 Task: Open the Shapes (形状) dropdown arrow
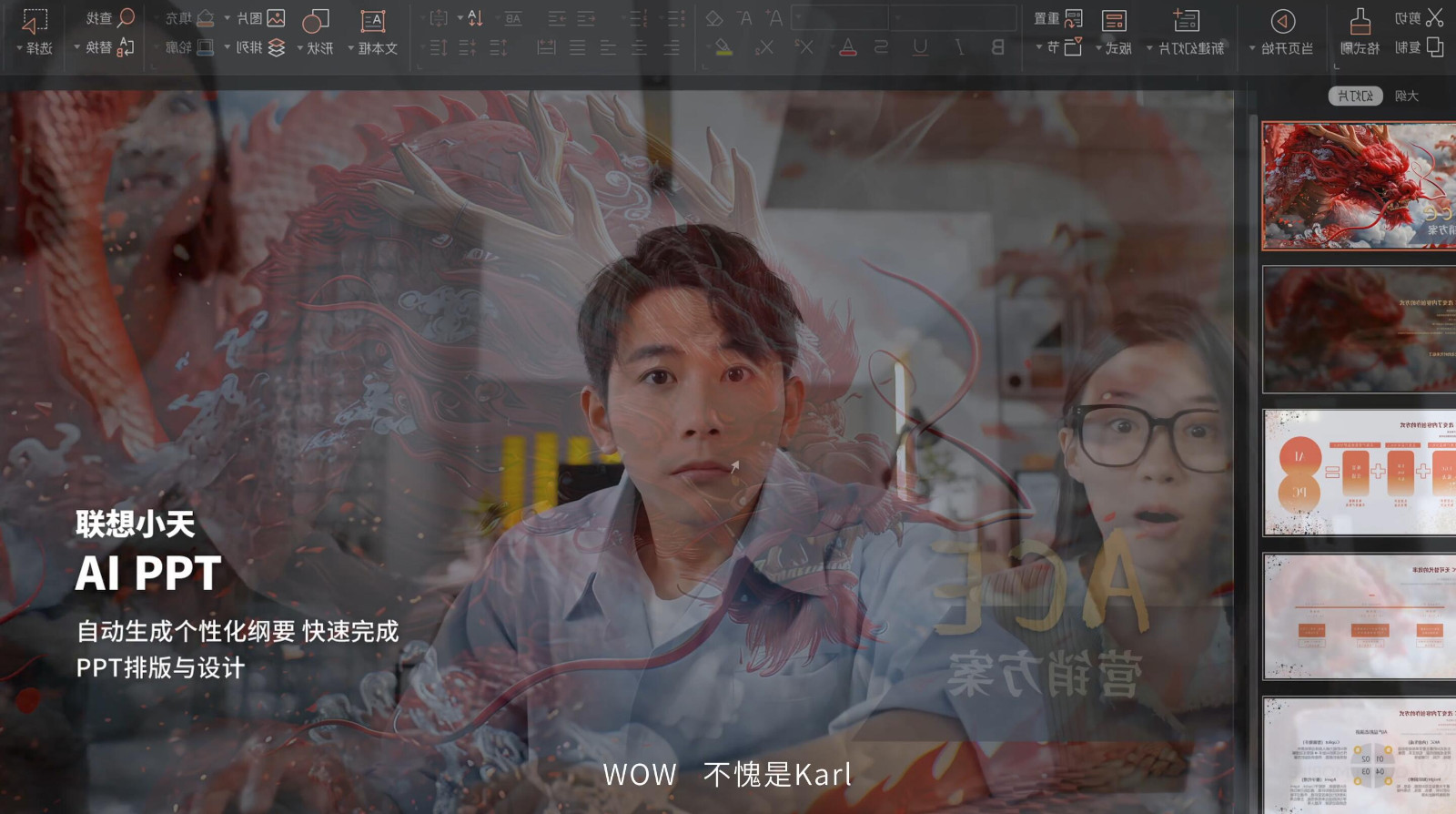[300, 48]
